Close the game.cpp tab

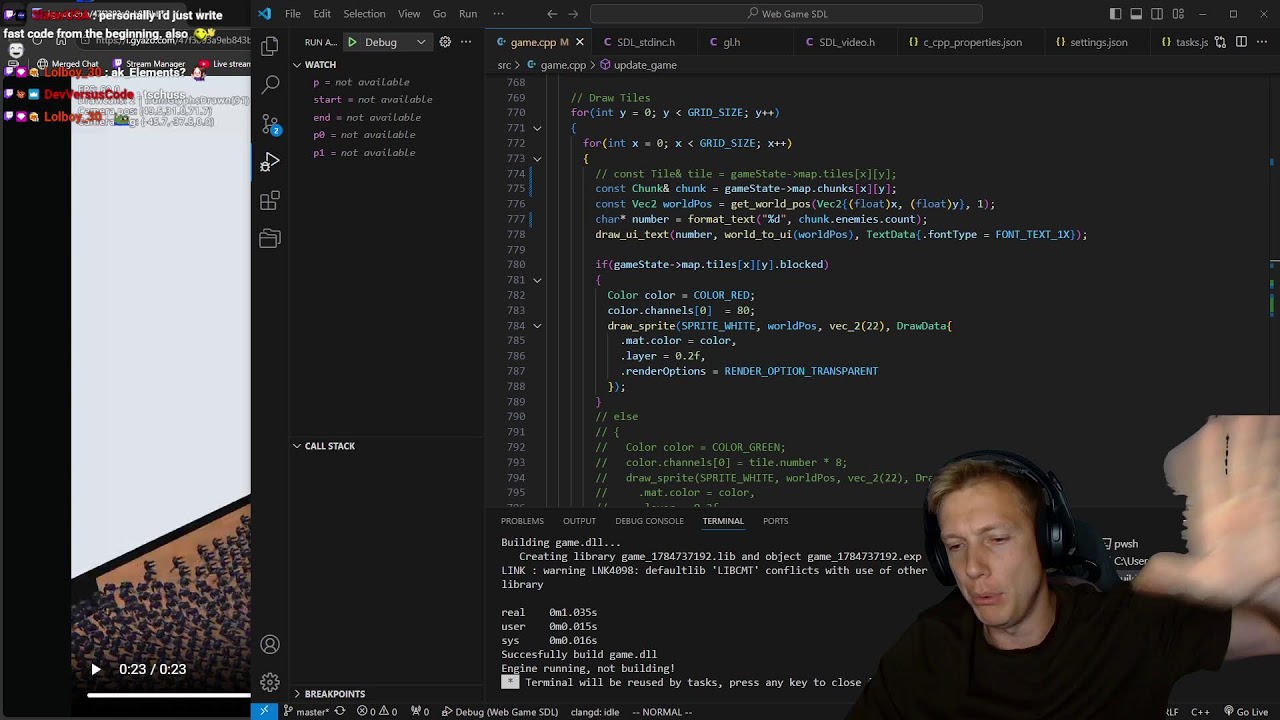pyautogui.click(x=582, y=42)
